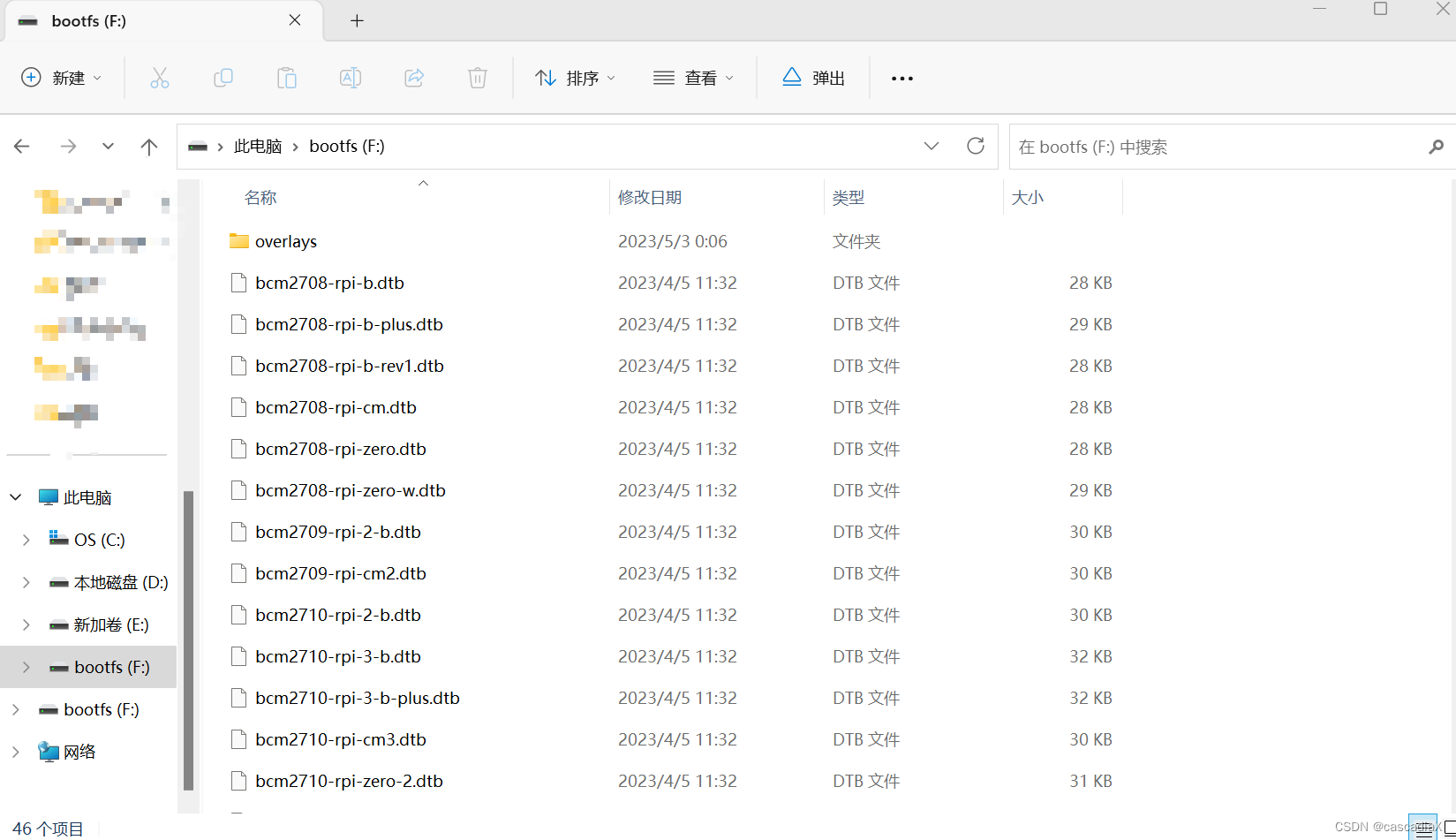Select file bcm2708-rpi-b-plus.dtb

[x=349, y=324]
